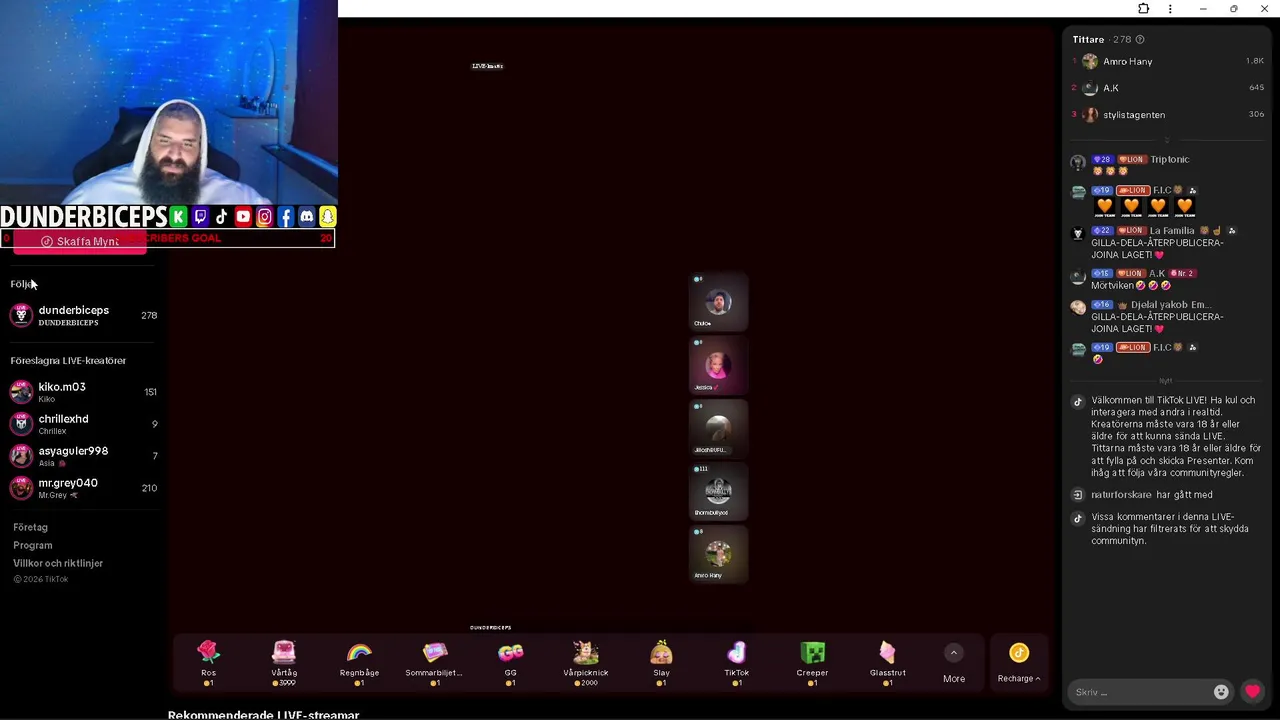1280x720 pixels.
Task: Send the GG gift
Action: [x=510, y=662]
